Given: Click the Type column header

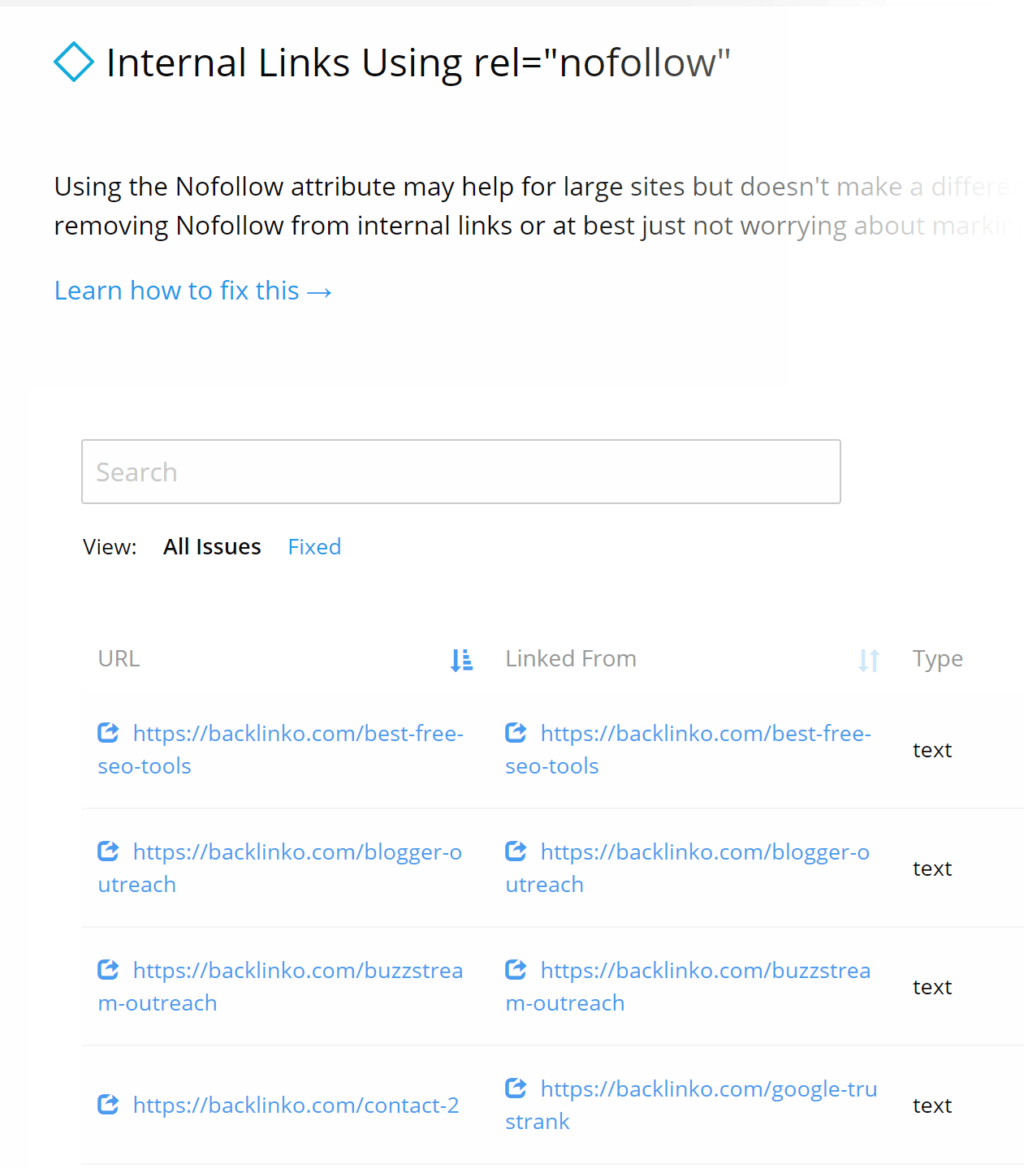Looking at the screenshot, I should pyautogui.click(x=937, y=659).
